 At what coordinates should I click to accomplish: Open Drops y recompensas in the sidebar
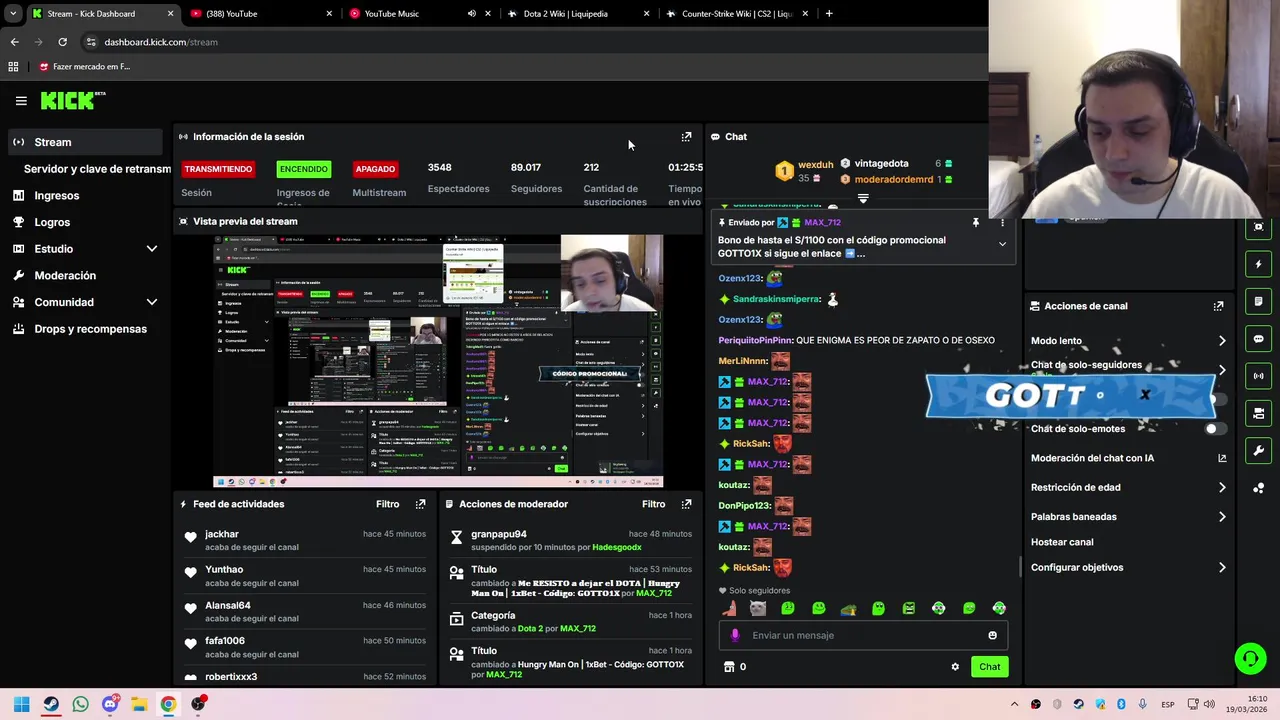point(91,329)
